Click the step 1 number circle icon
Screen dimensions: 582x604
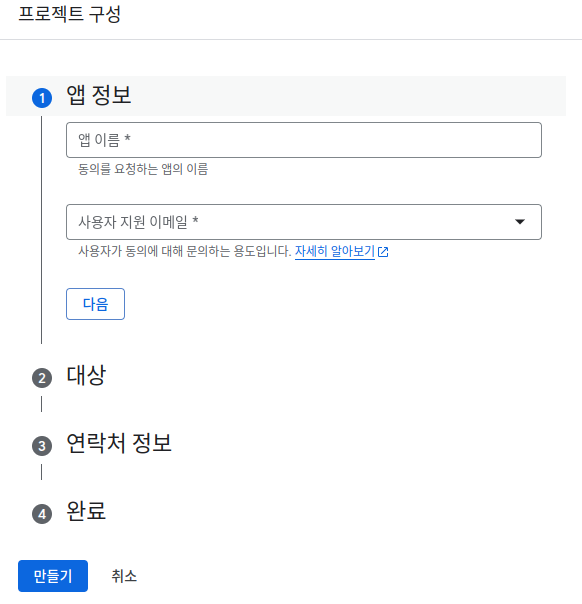tap(42, 98)
